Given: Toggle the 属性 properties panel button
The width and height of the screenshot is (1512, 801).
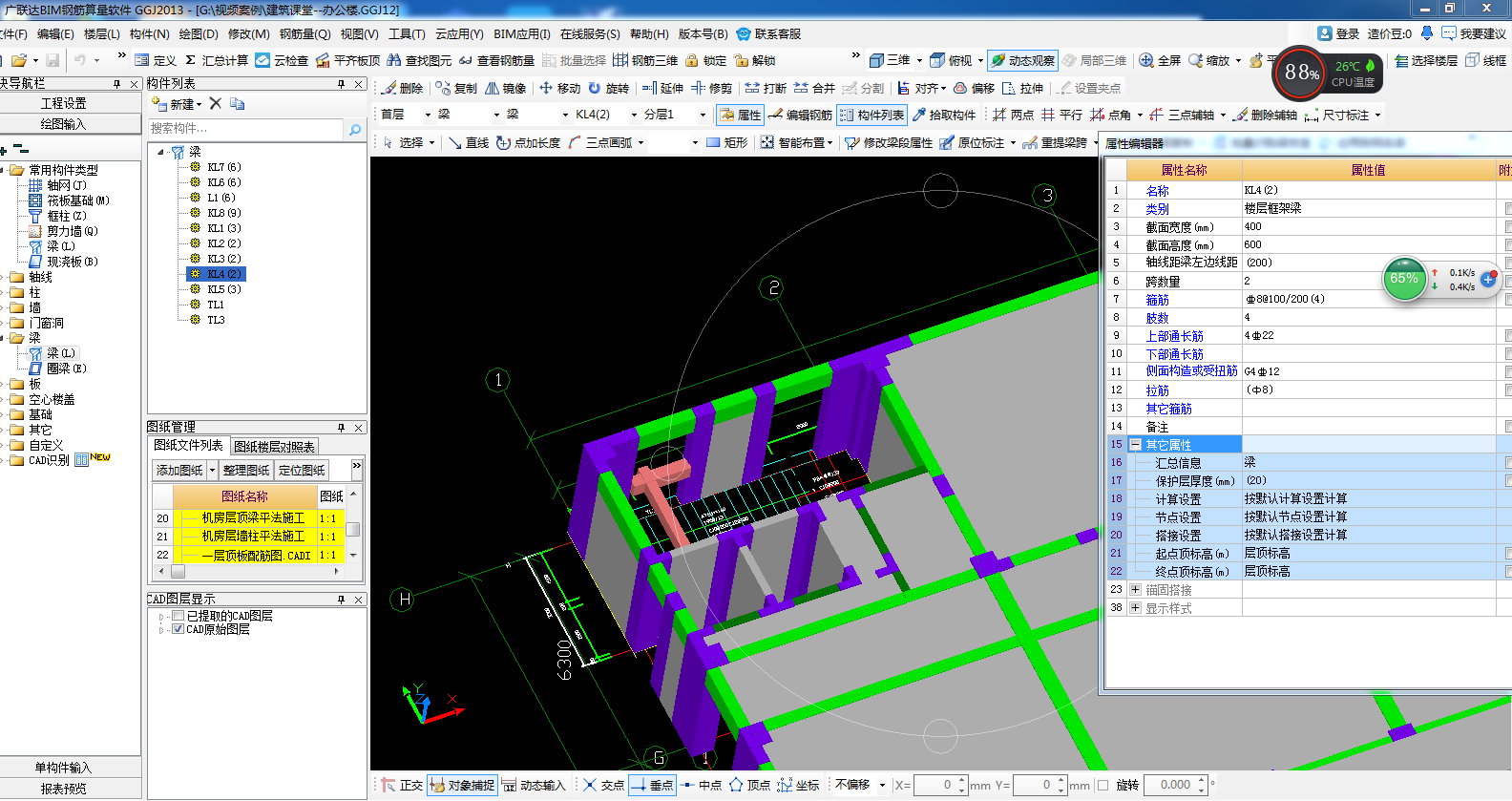Looking at the screenshot, I should click(740, 115).
